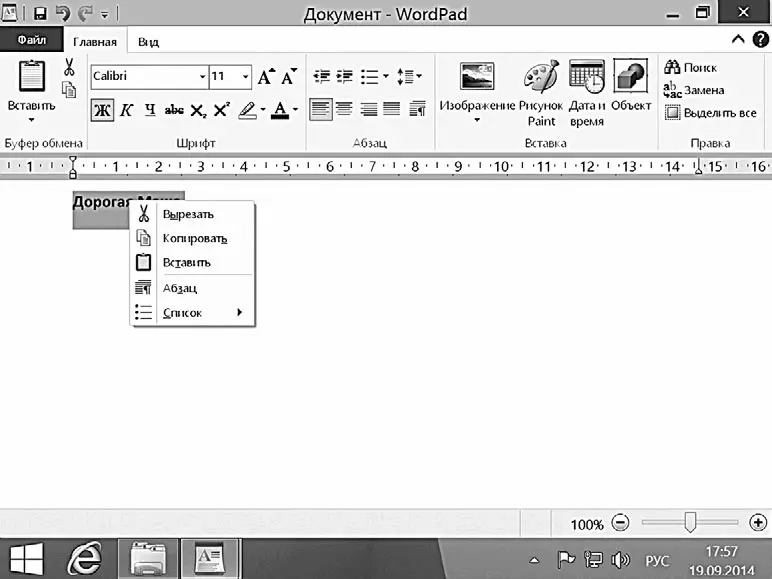Choose Вырезать in context menu
Viewport: 772px width, 579px height.
[193, 214]
